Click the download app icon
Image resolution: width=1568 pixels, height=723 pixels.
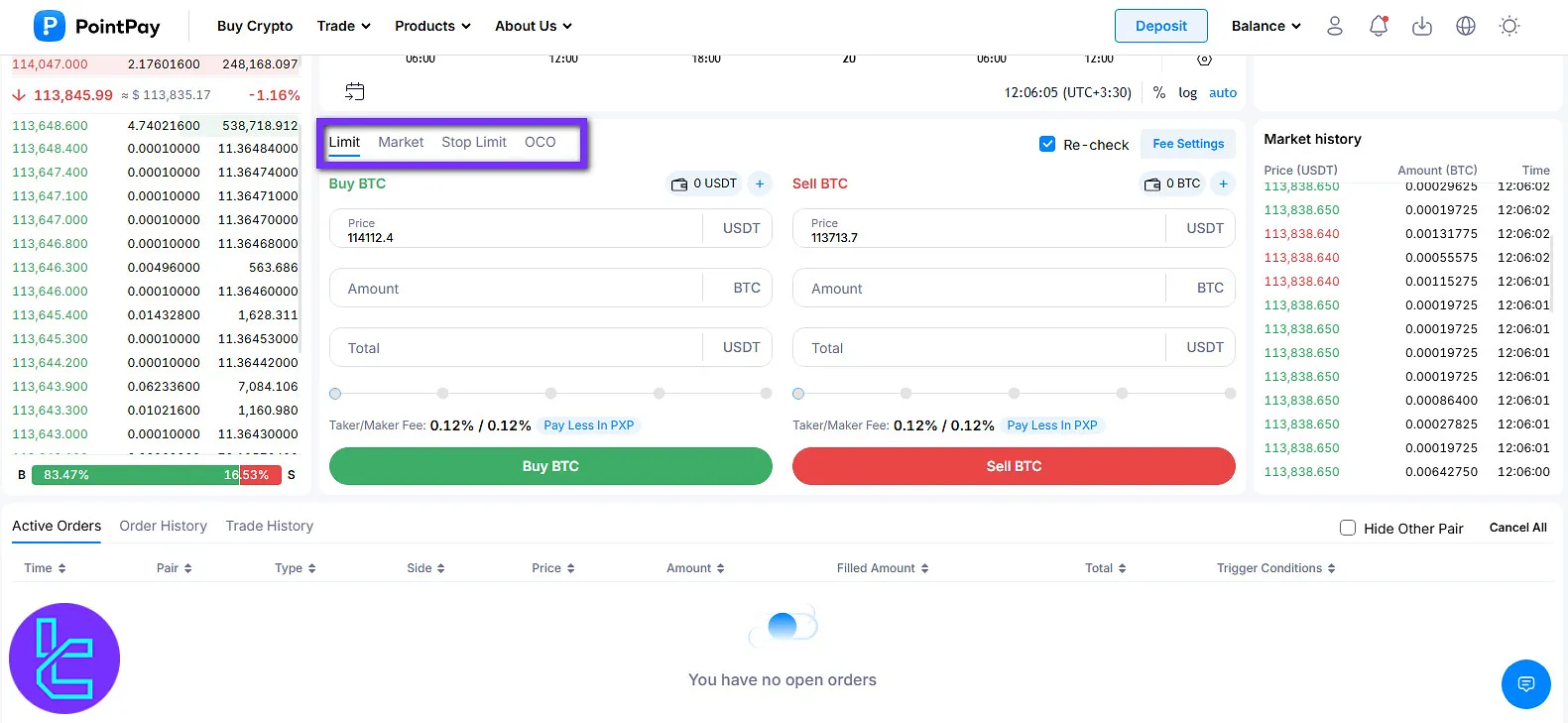click(1422, 26)
